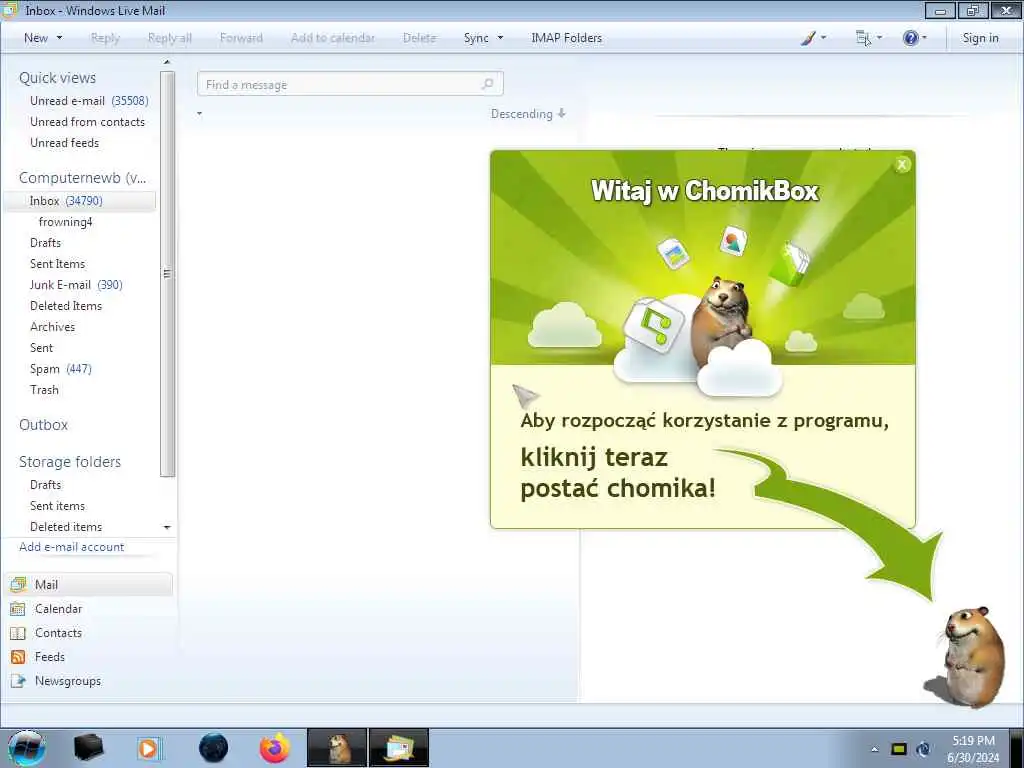Click the Mail envelope icon in the shortcuts pane
Image resolution: width=1024 pixels, height=768 pixels.
click(x=18, y=584)
